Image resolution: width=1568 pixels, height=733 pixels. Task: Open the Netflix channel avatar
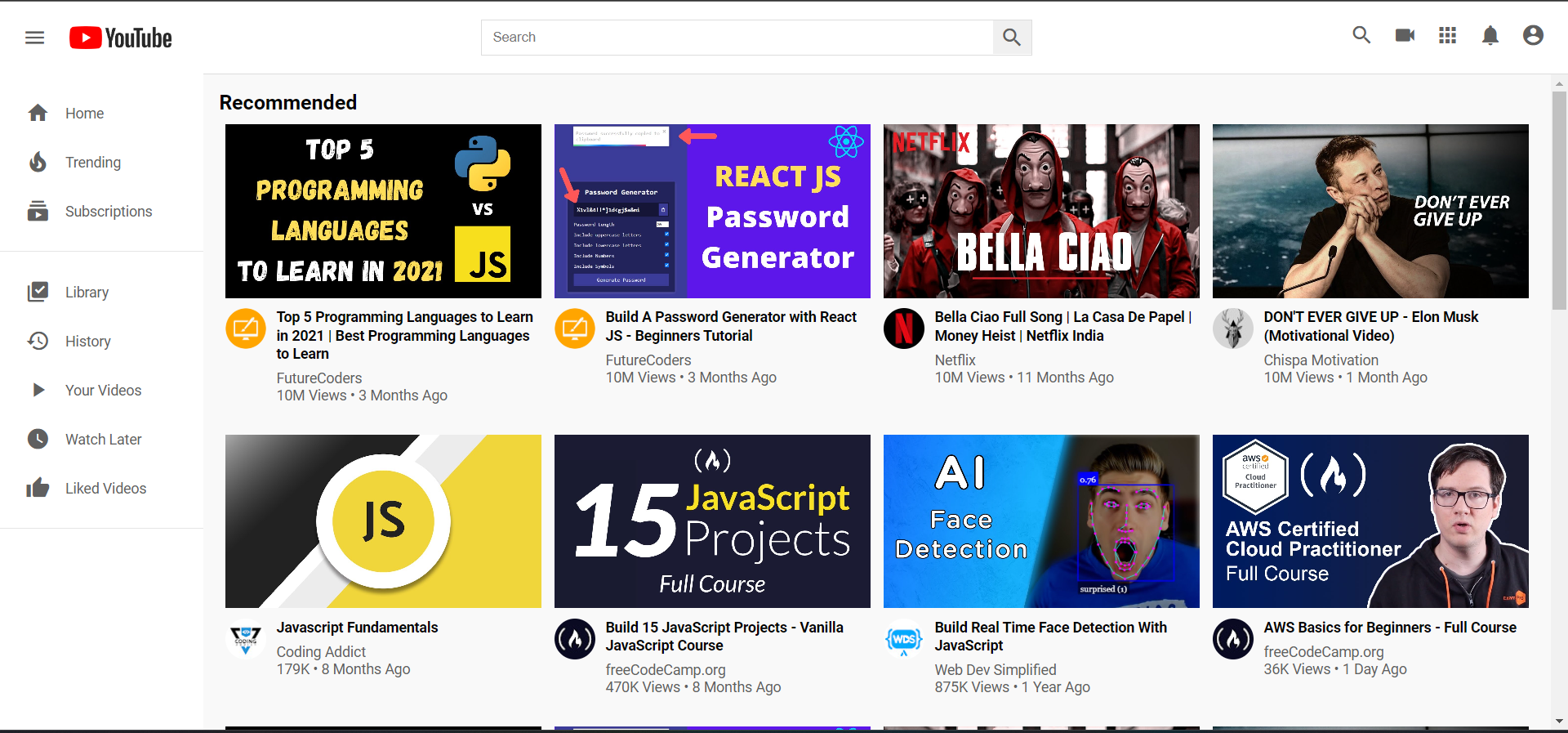(904, 329)
